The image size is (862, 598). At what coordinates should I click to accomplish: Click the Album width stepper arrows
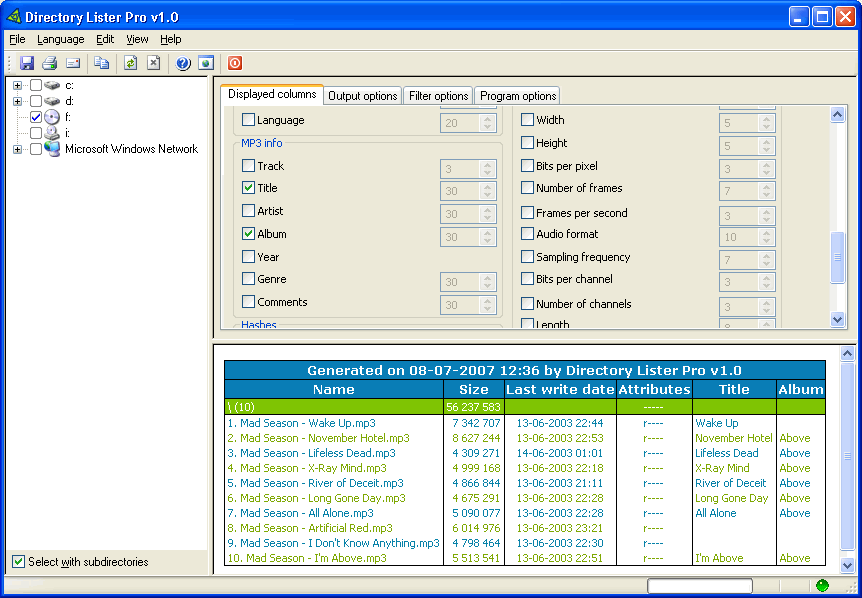tap(488, 237)
